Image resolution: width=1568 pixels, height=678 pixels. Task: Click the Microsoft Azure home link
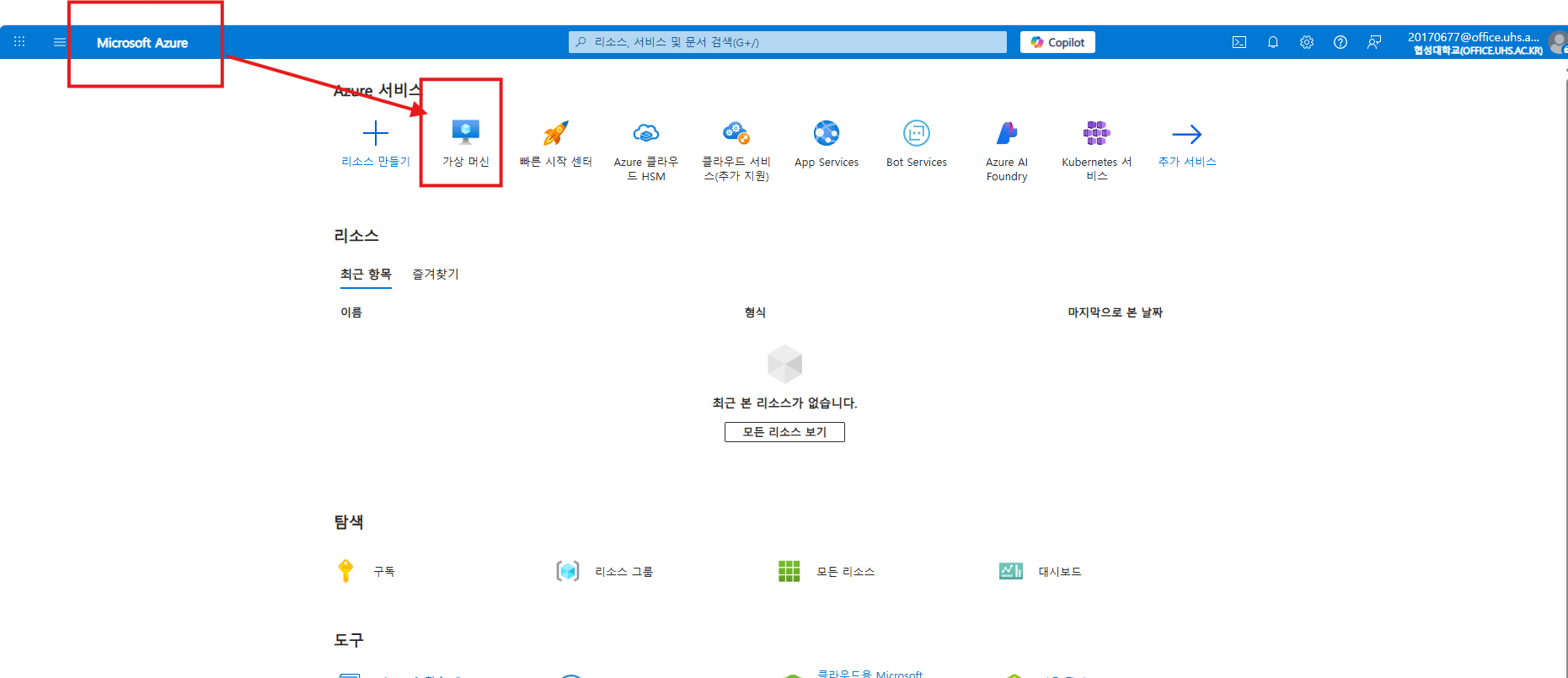[142, 43]
